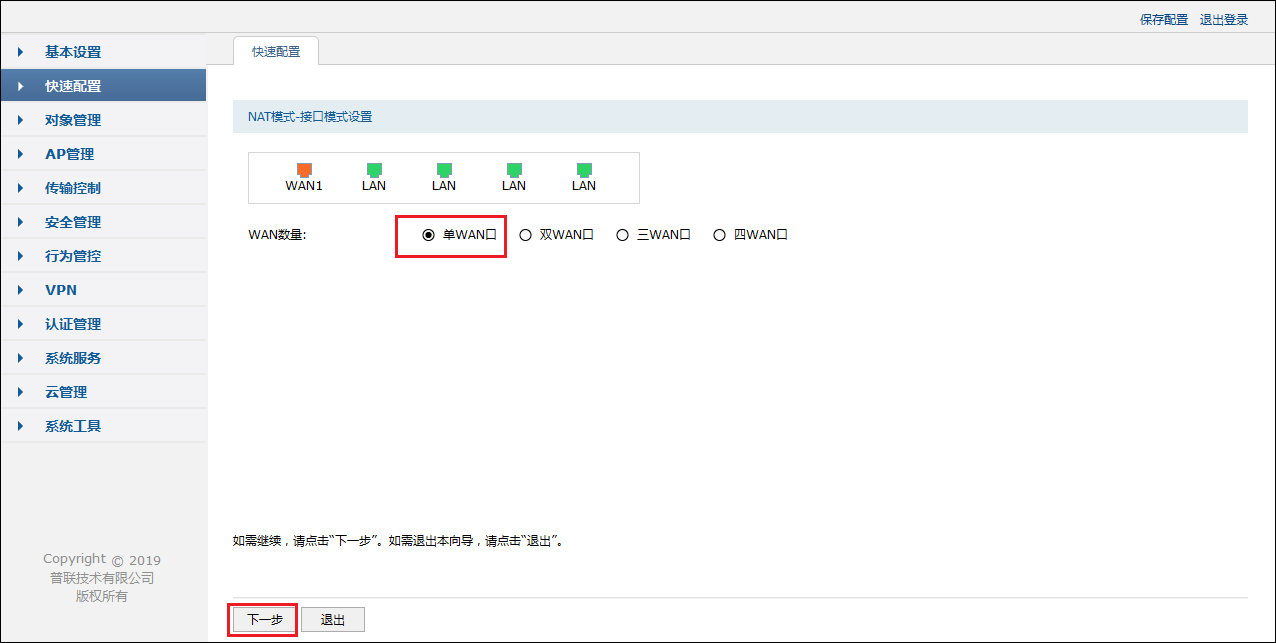Viewport: 1276px width, 643px height.
Task: Expand the 基本设置 sidebar menu
Action: (x=73, y=52)
